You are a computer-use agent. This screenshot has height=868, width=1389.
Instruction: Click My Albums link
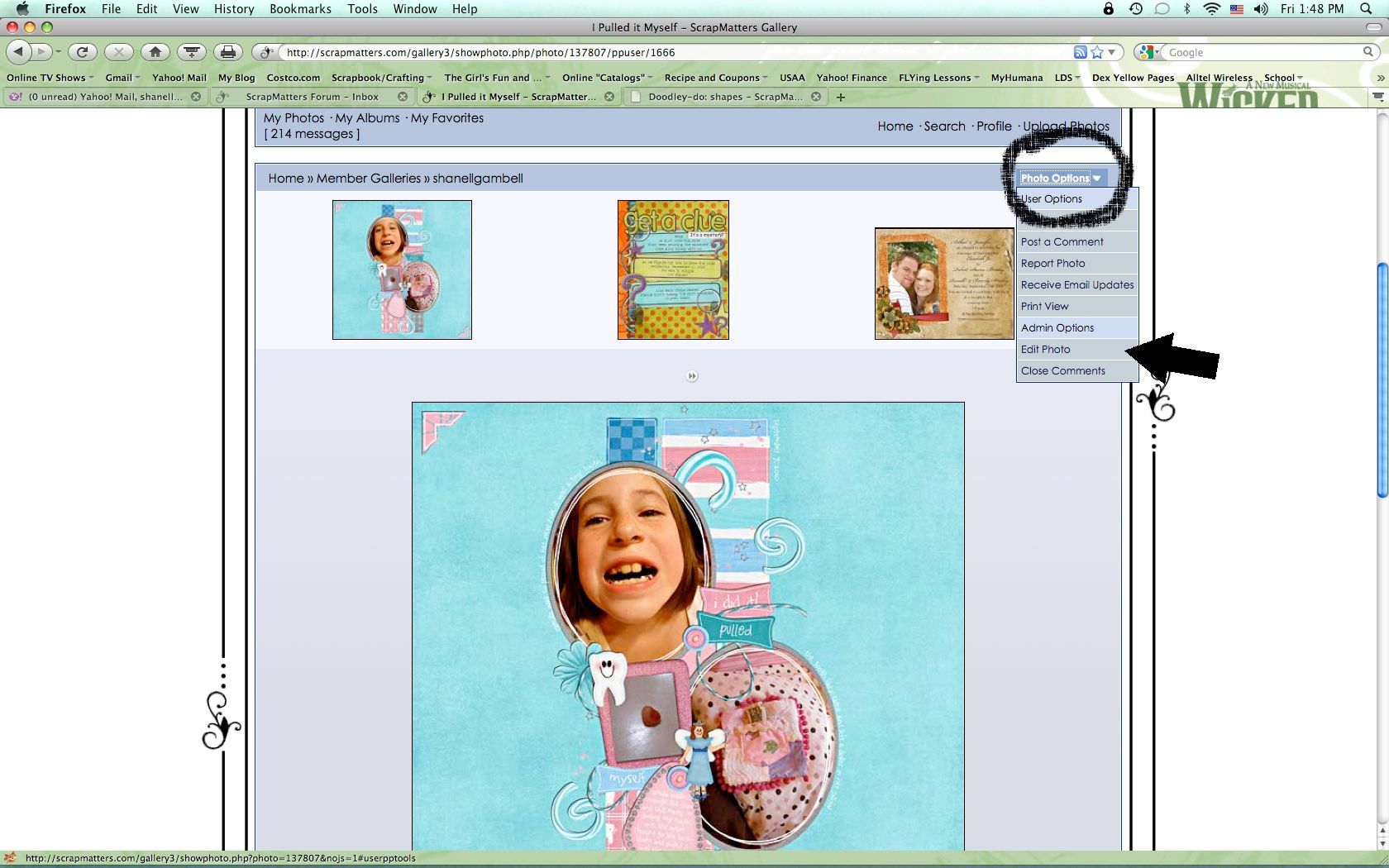[367, 118]
